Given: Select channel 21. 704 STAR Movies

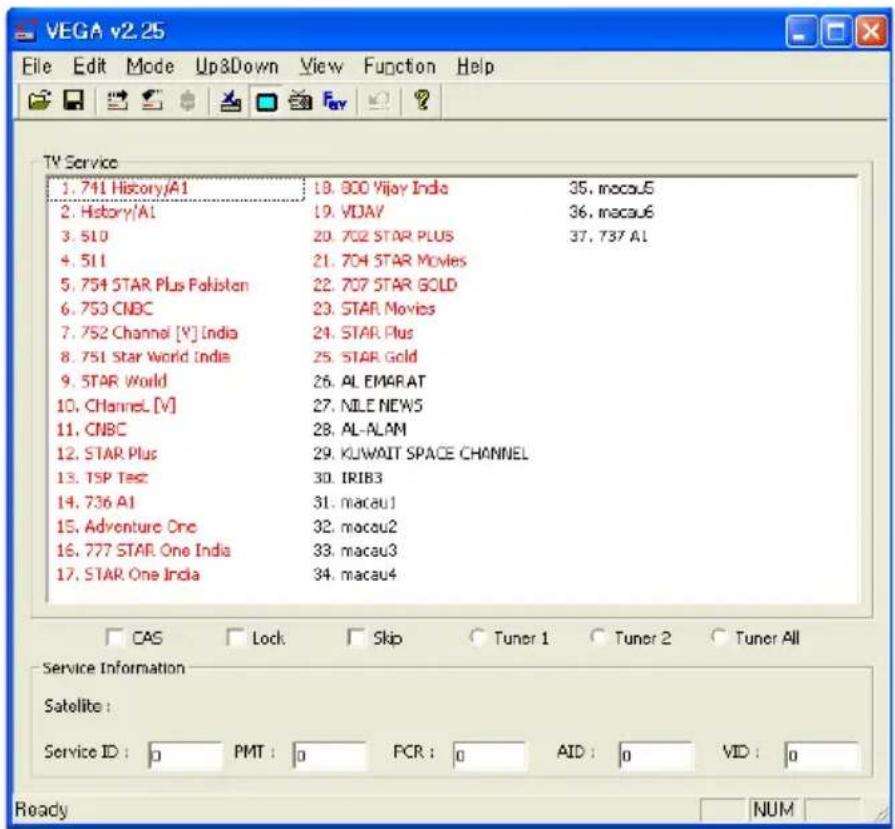Looking at the screenshot, I should coord(390,261).
